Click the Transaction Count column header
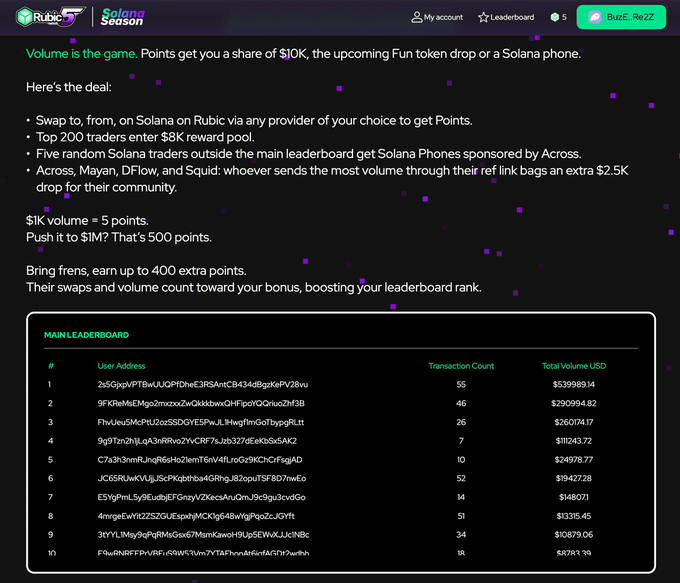 [461, 366]
